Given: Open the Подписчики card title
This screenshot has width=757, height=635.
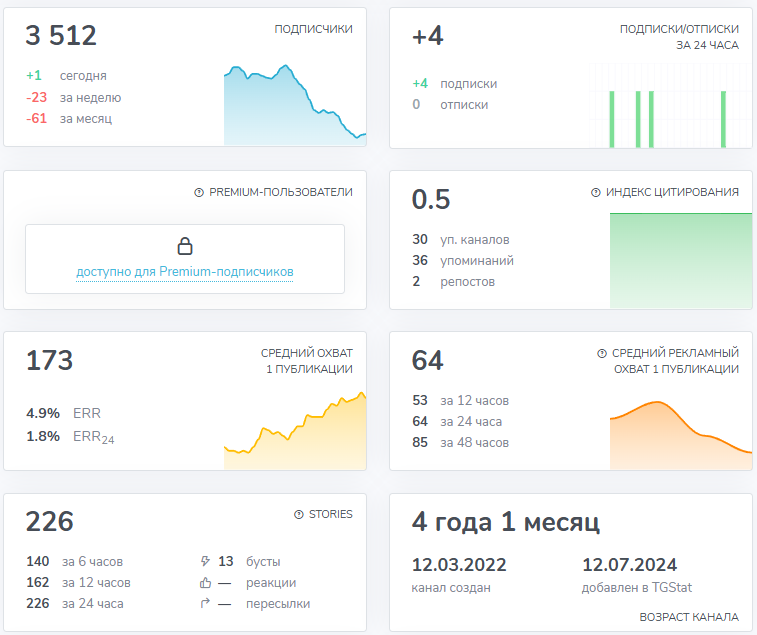Looking at the screenshot, I should (313, 30).
